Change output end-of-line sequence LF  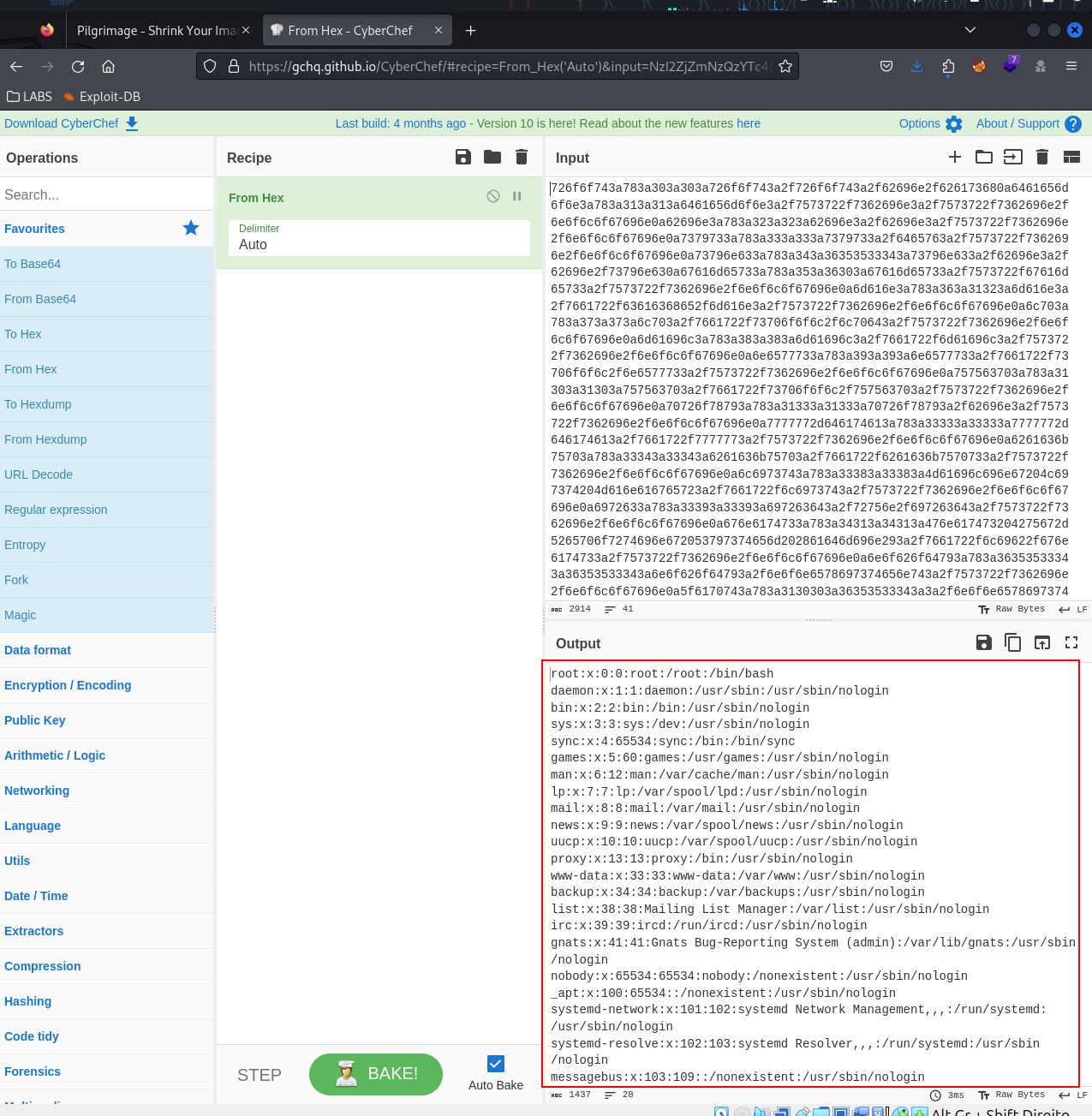pos(1073,1095)
